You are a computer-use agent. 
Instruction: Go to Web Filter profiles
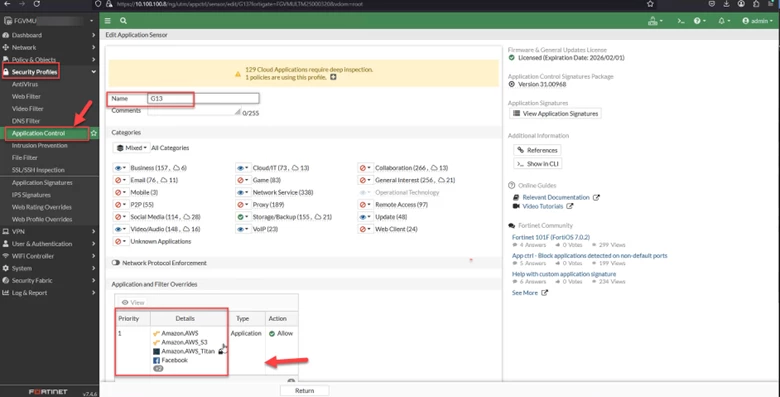point(26,97)
